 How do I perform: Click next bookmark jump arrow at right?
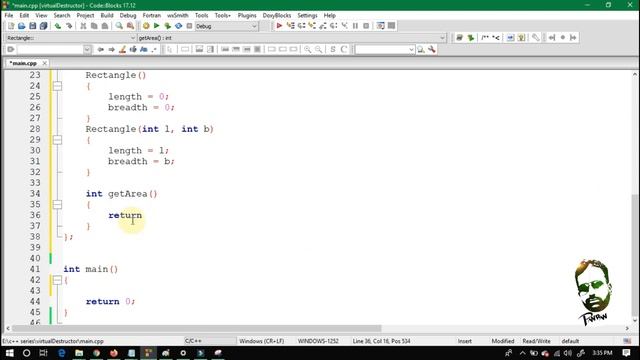pyautogui.click(x=573, y=38)
